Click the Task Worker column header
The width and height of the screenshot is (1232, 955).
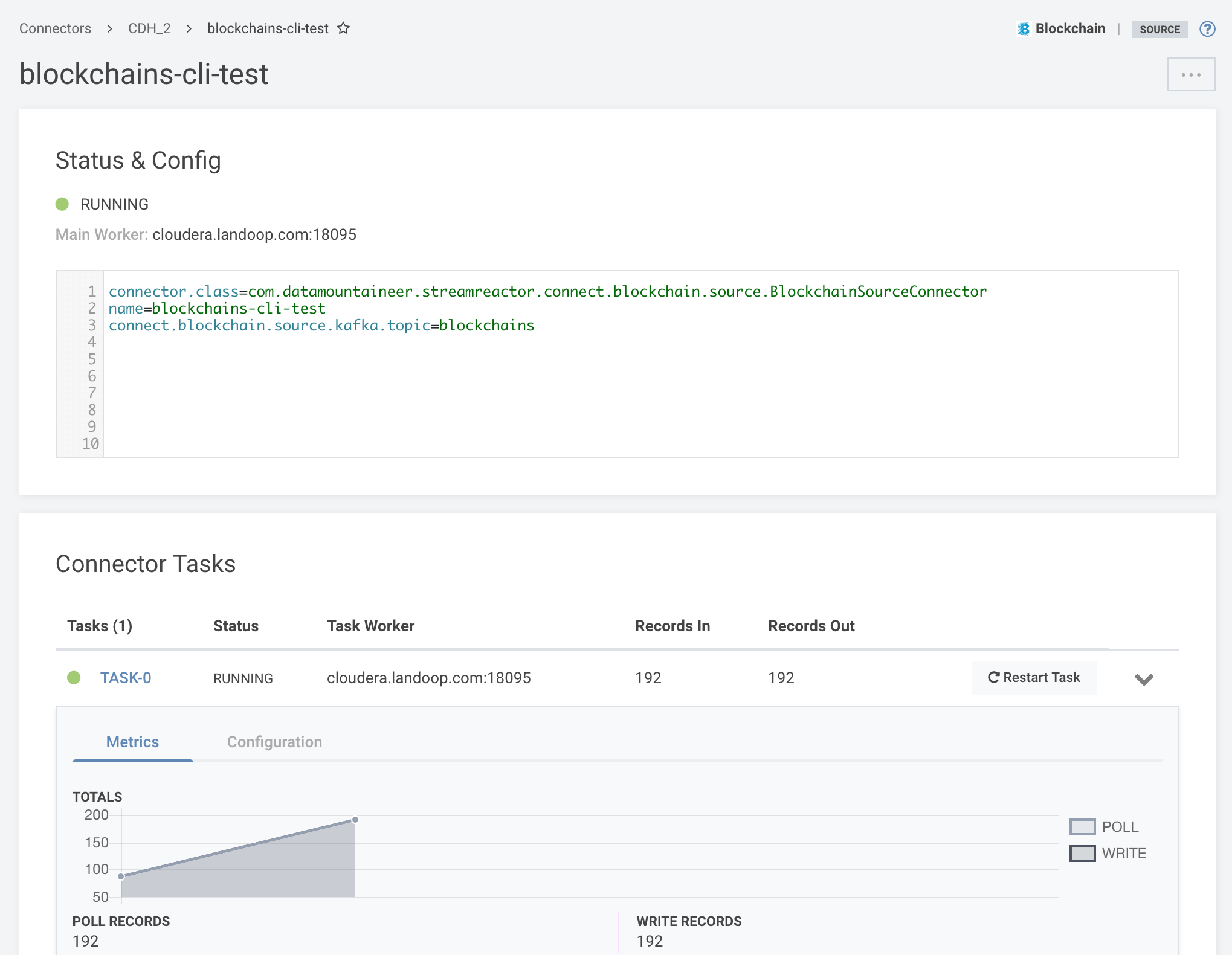(371, 626)
